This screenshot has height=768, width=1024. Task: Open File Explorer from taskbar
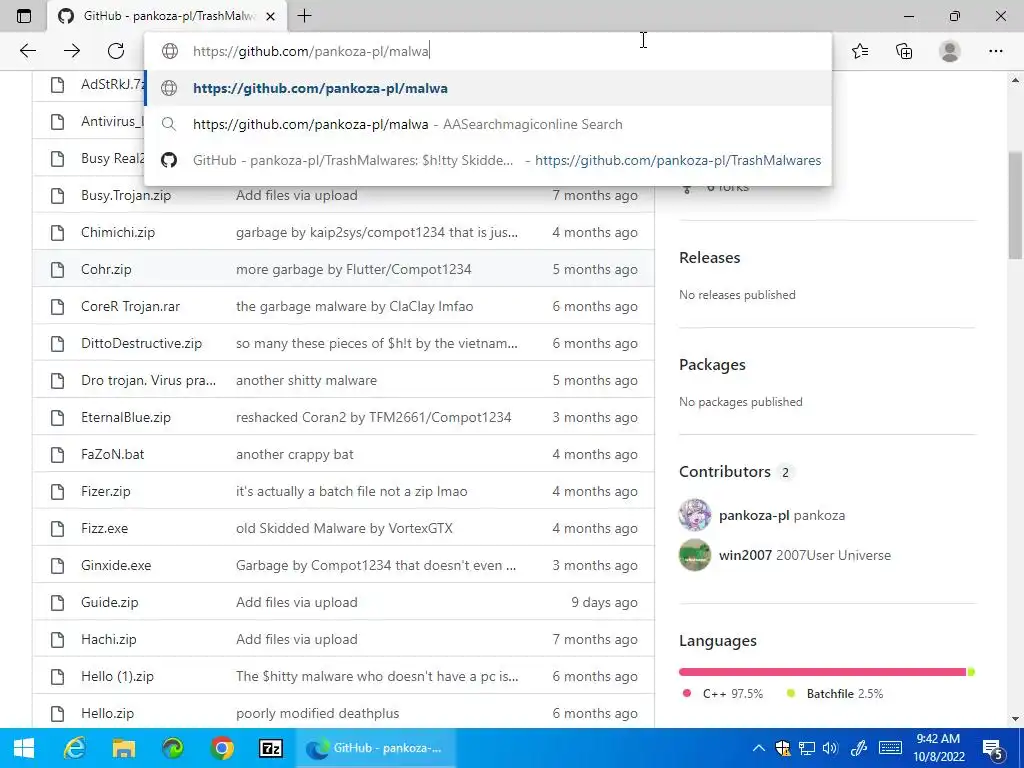pyautogui.click(x=123, y=748)
